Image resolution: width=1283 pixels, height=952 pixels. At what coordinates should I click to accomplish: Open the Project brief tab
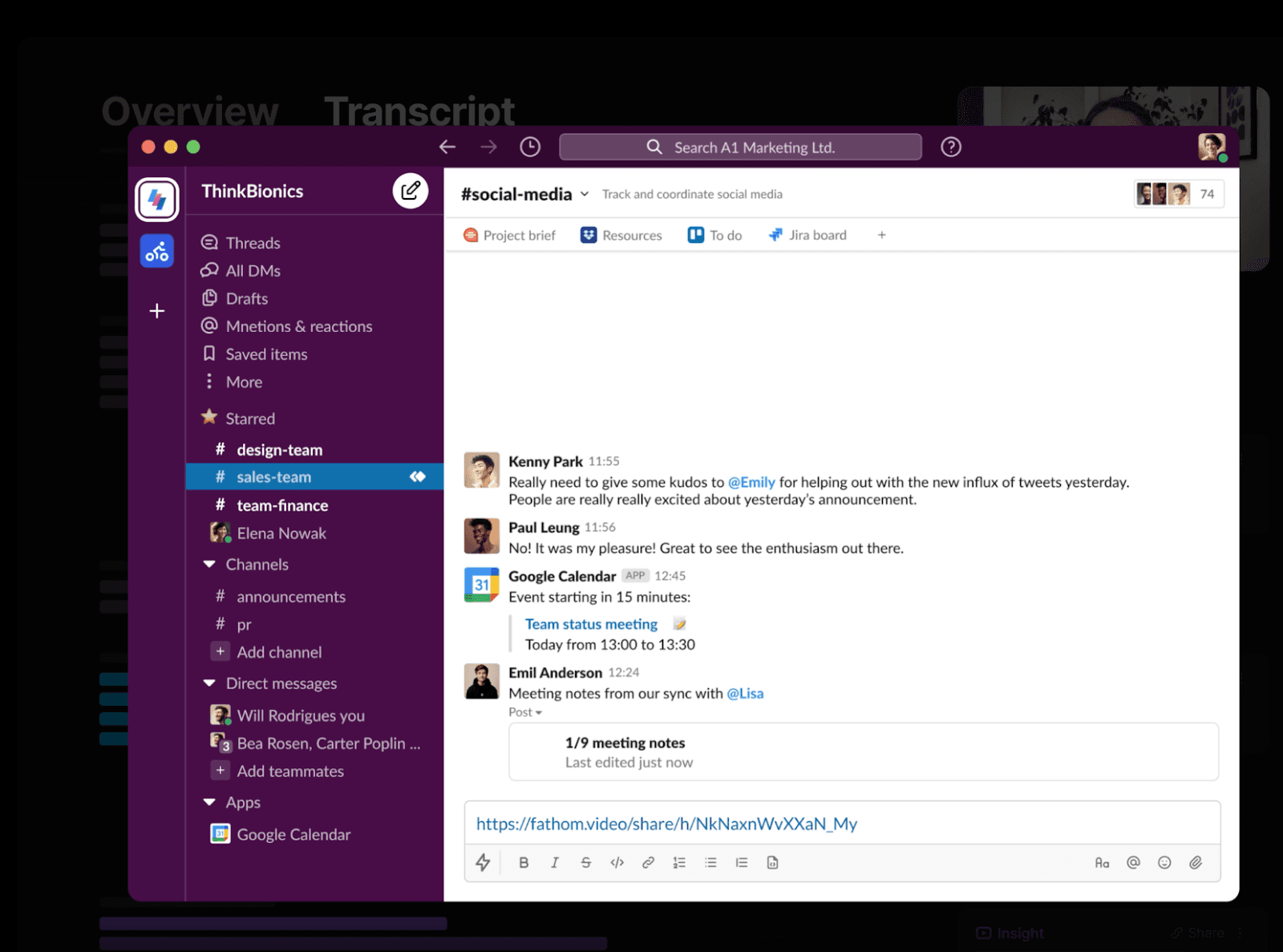coord(510,235)
